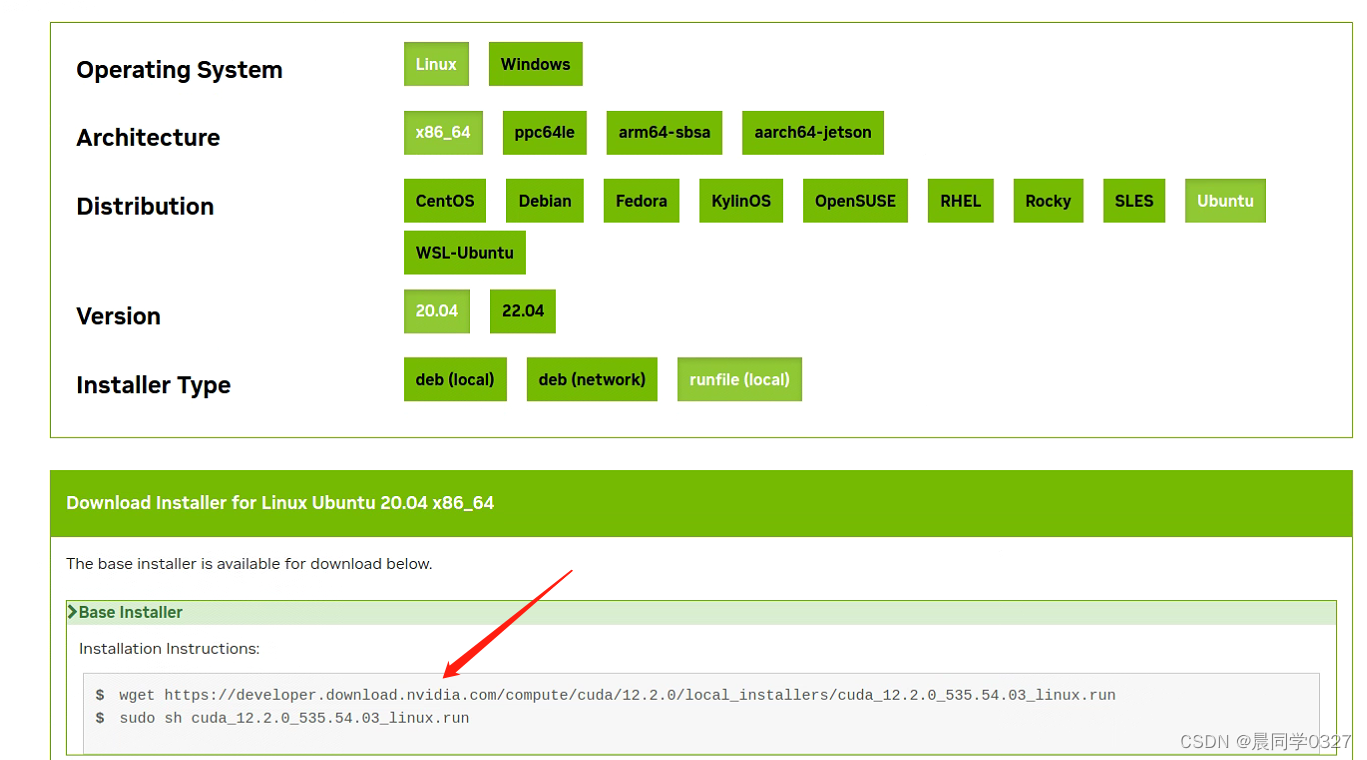
Task: Click Download Installer for Linux Ubuntu heading
Action: (280, 503)
